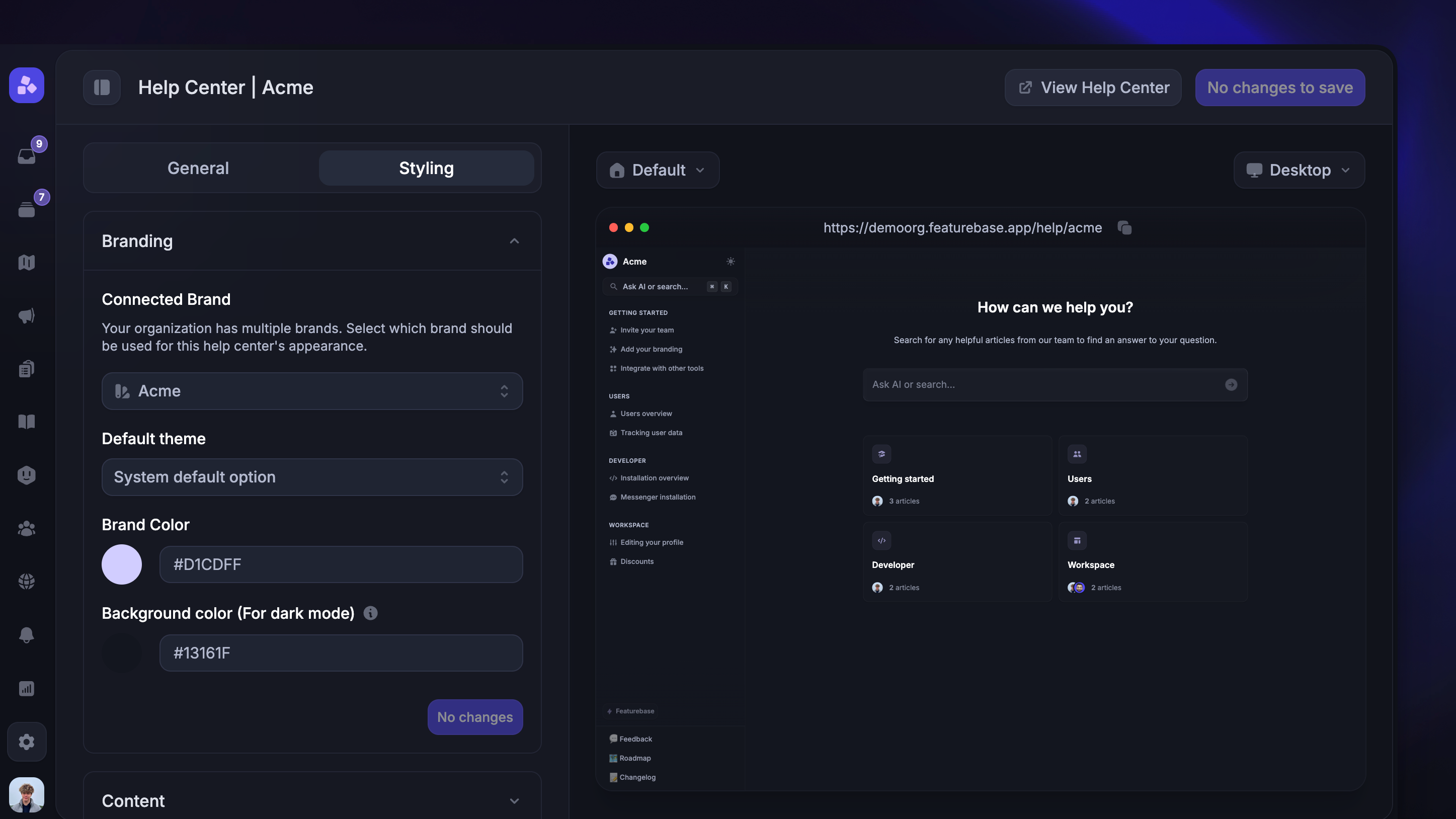Click the external-link icon on View Help Center
Viewport: 1456px width, 819px height.
pyautogui.click(x=1025, y=88)
